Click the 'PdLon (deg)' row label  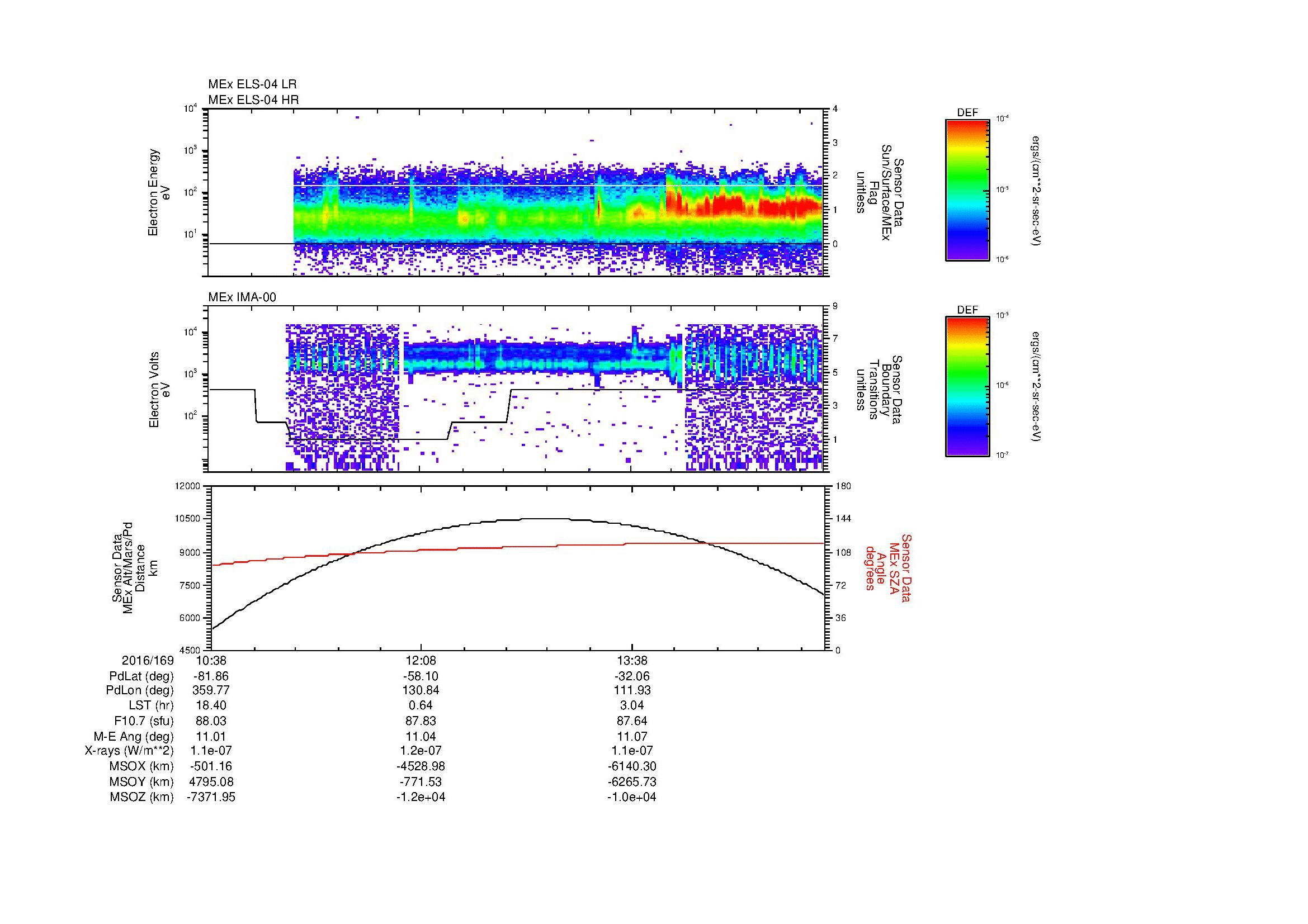140,690
